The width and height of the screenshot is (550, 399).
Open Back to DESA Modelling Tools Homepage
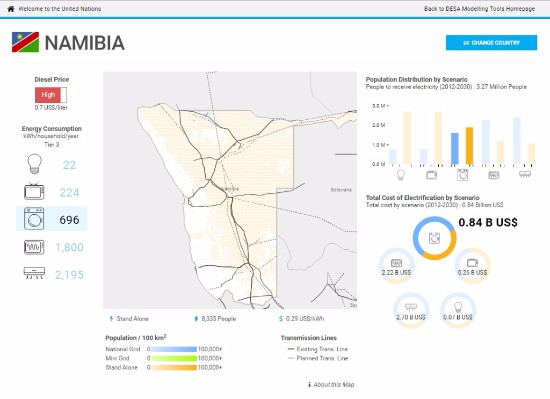click(x=479, y=9)
